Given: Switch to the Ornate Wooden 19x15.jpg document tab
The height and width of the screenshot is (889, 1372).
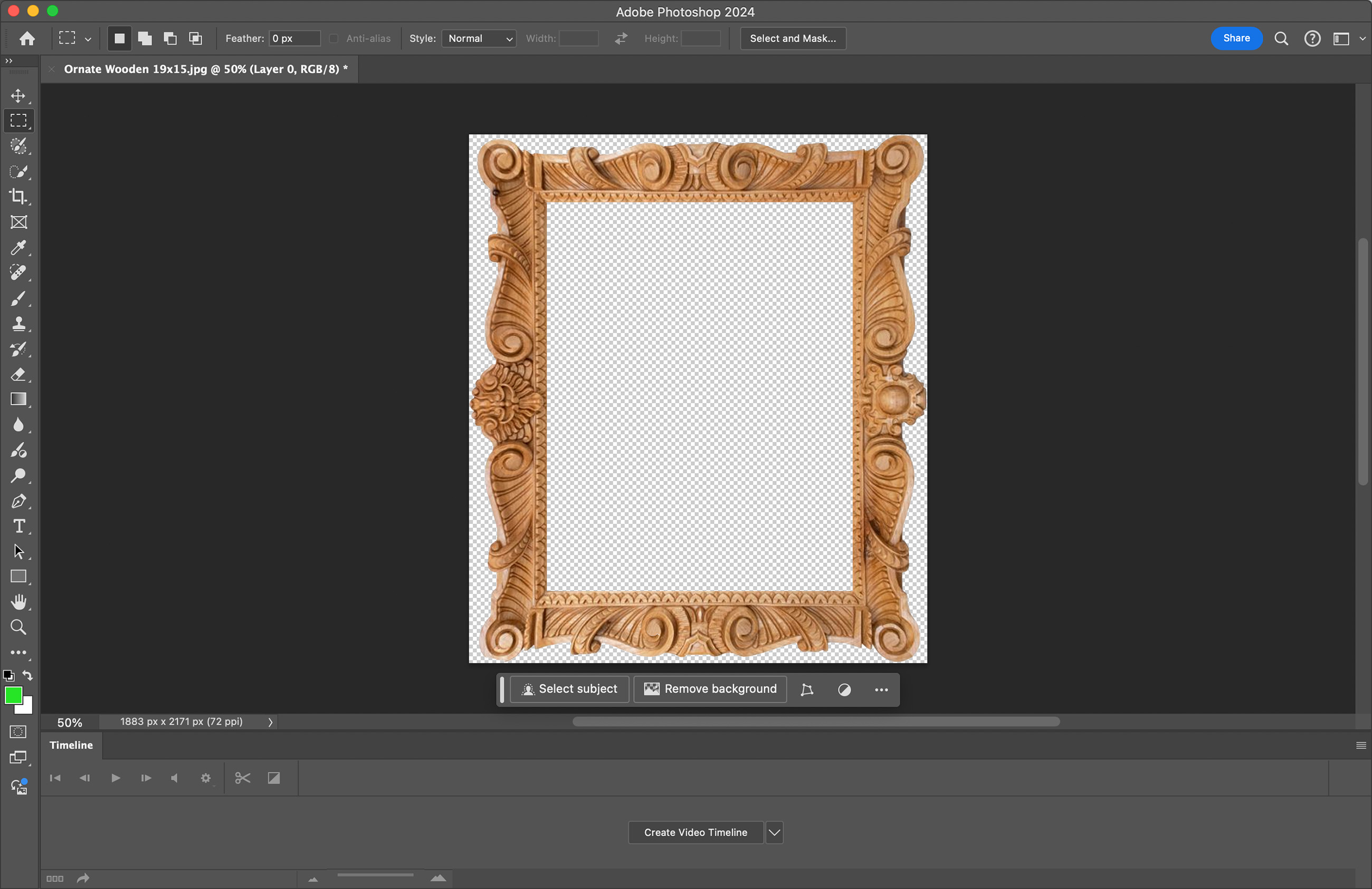Looking at the screenshot, I should (x=205, y=69).
